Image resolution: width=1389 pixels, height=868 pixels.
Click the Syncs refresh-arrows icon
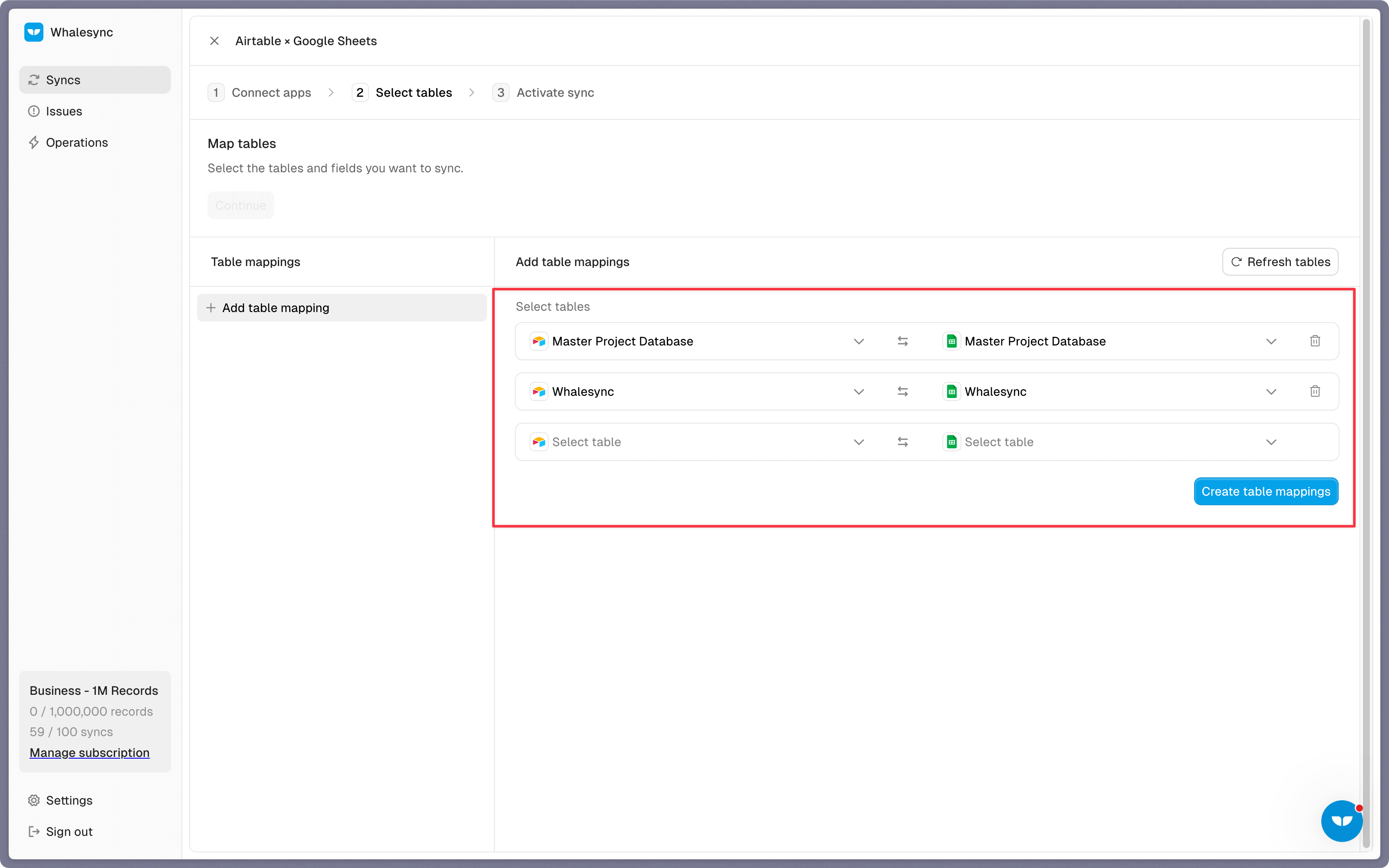pos(34,80)
